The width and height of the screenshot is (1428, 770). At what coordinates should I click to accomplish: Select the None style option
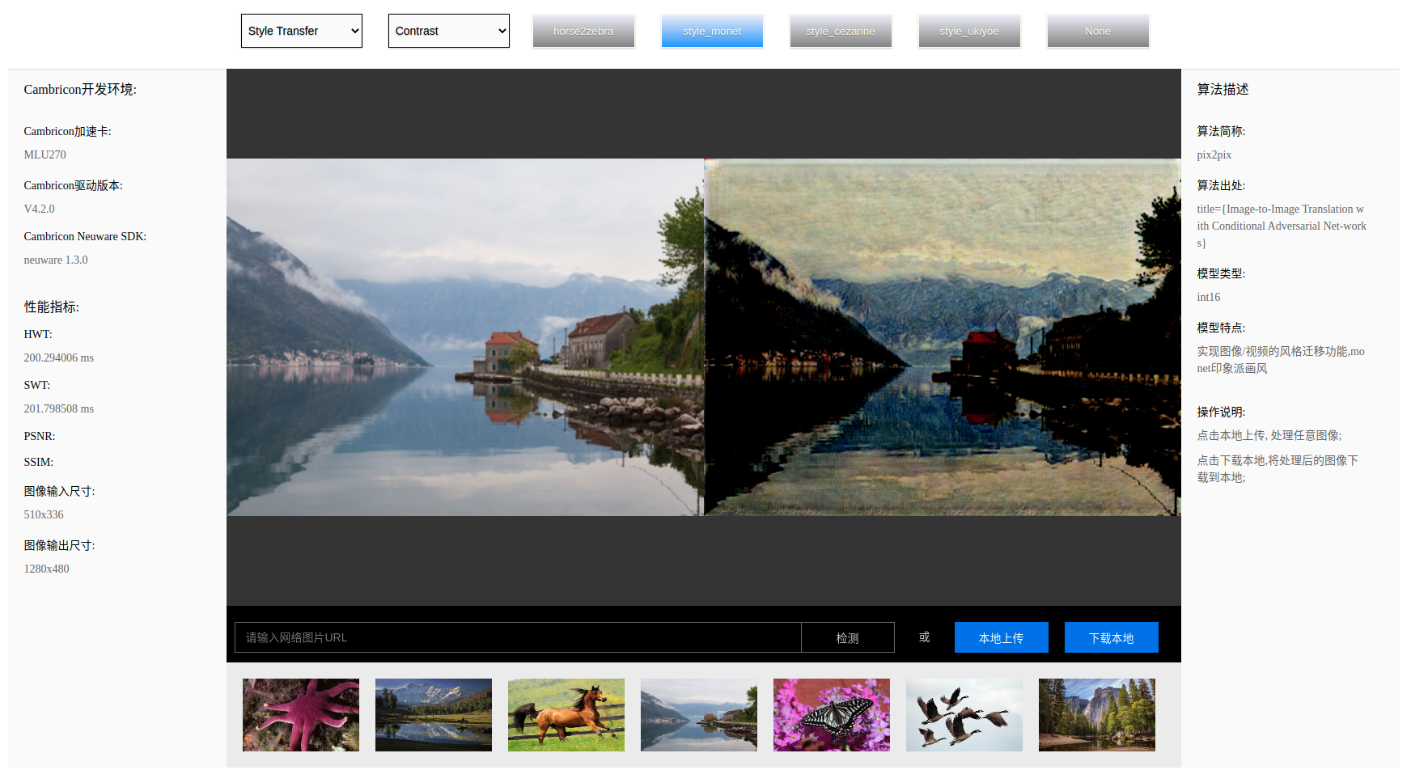pos(1097,31)
